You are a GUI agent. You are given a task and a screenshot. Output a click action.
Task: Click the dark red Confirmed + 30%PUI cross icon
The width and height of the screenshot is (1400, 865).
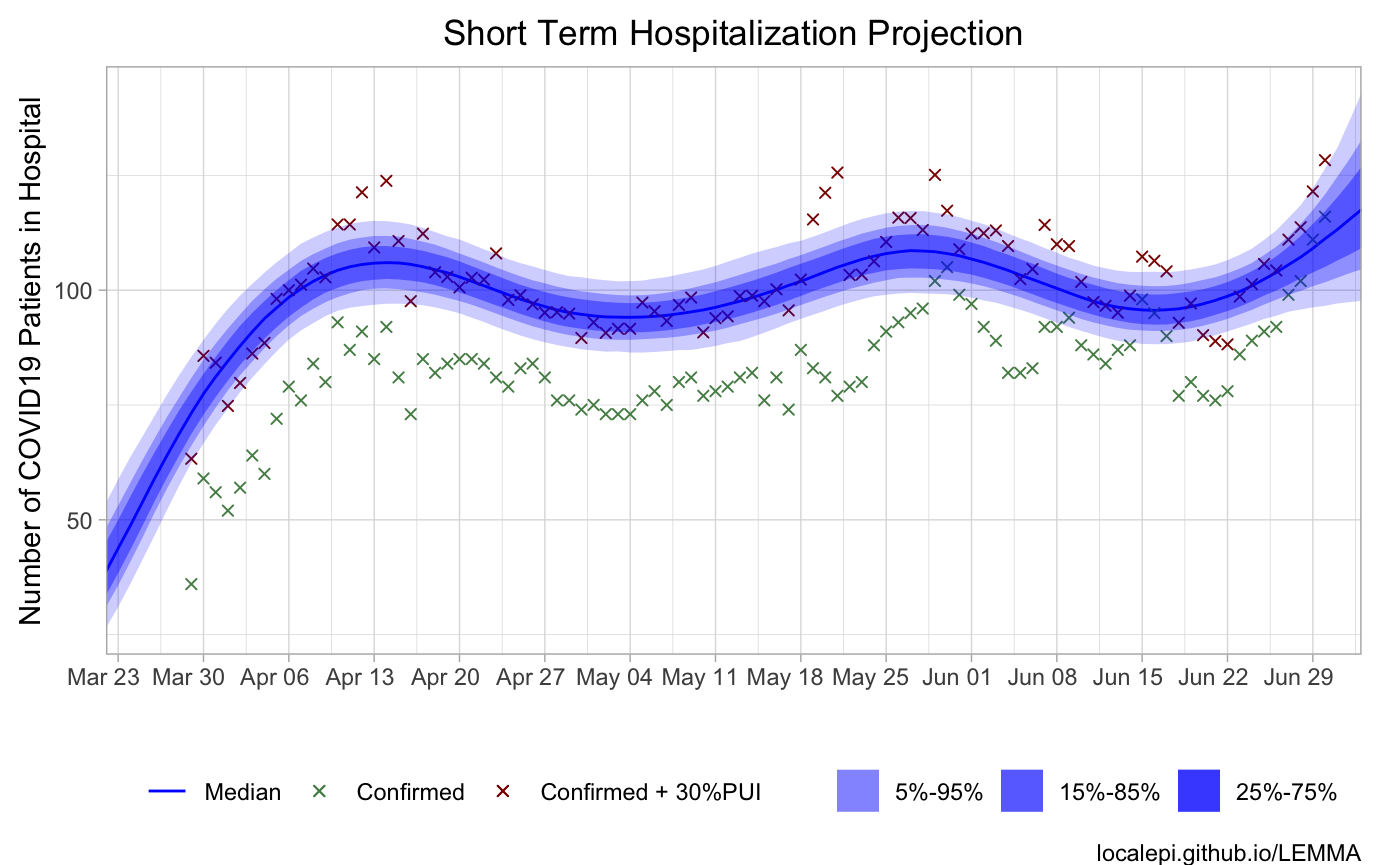click(504, 792)
